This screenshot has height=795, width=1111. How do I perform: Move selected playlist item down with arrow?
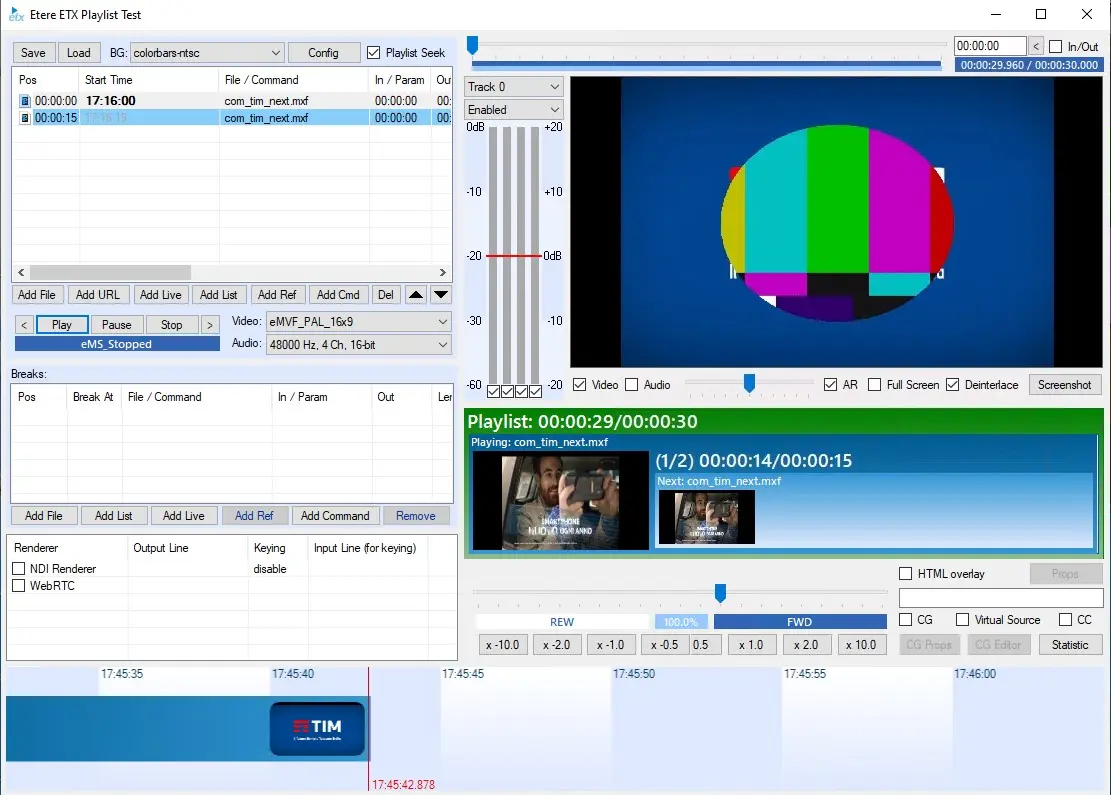(441, 295)
